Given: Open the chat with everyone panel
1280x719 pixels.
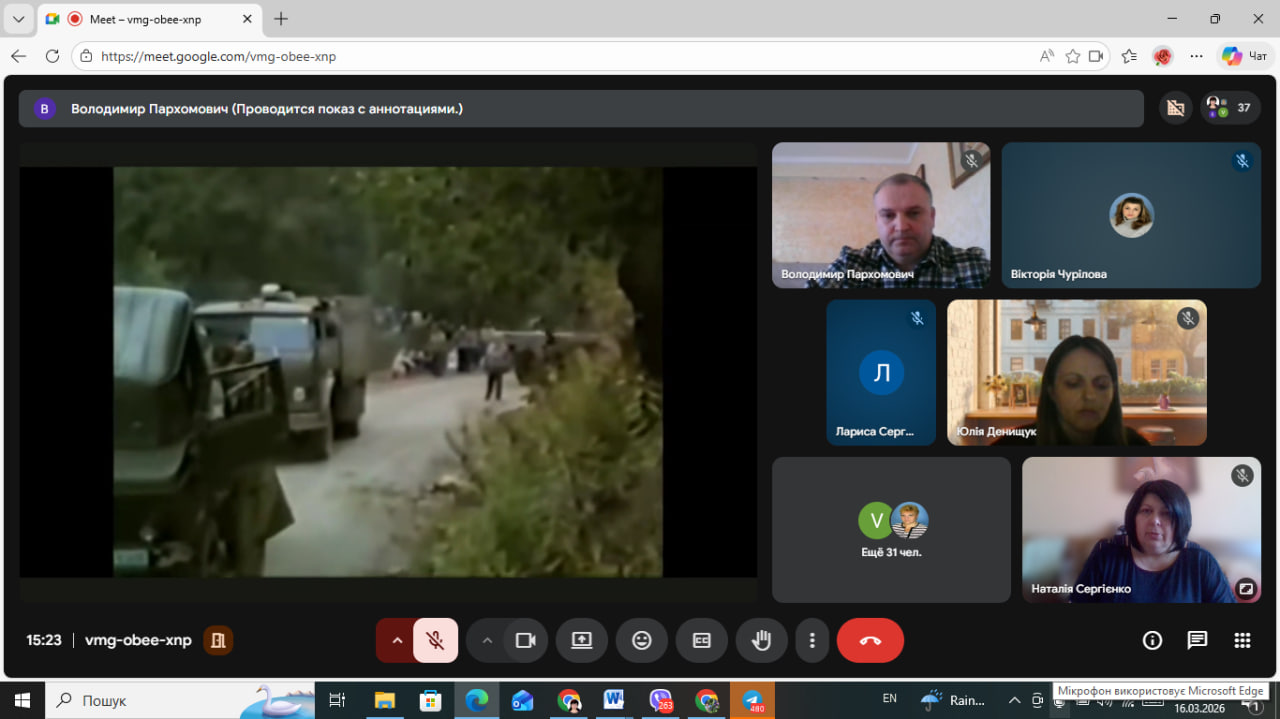Looking at the screenshot, I should click(1197, 641).
